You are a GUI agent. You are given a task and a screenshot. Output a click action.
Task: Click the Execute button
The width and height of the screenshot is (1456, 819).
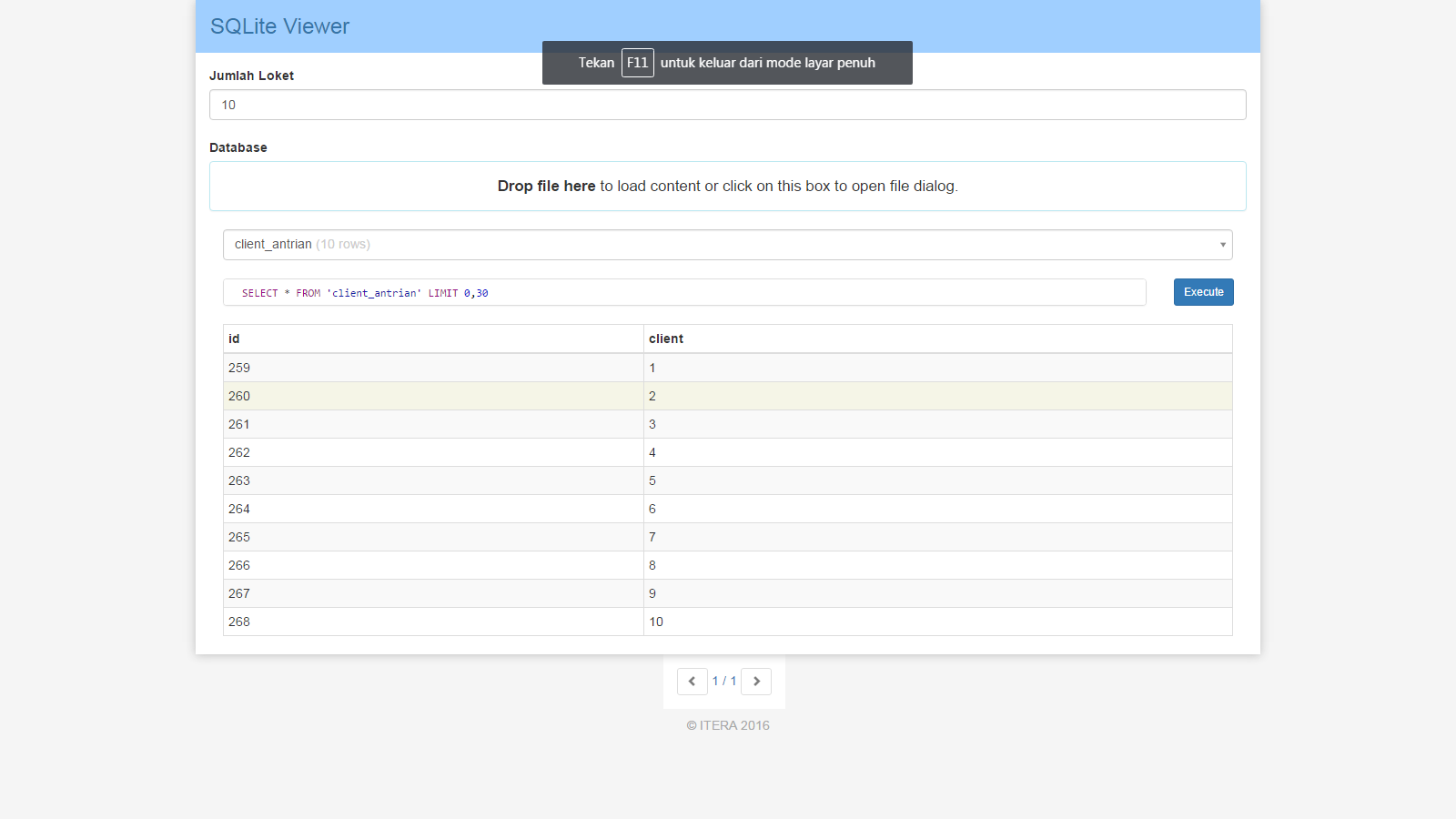(1203, 292)
